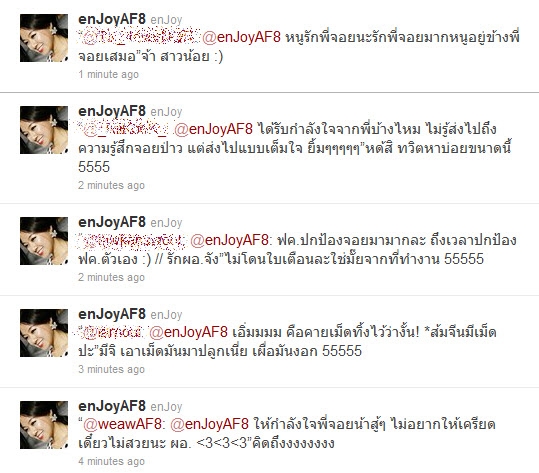Click the gray 'enJoy' display name in the last tweet
This screenshot has height=473, width=539.
pos(166,407)
